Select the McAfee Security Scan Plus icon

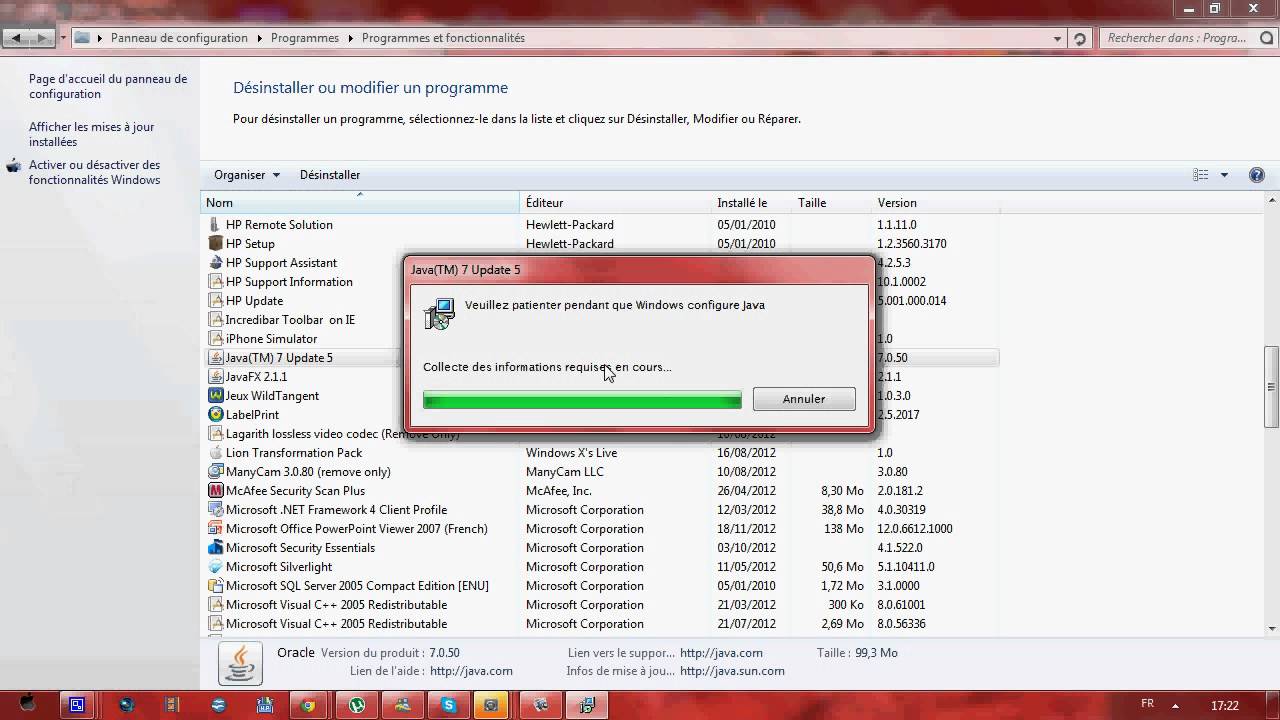[215, 491]
